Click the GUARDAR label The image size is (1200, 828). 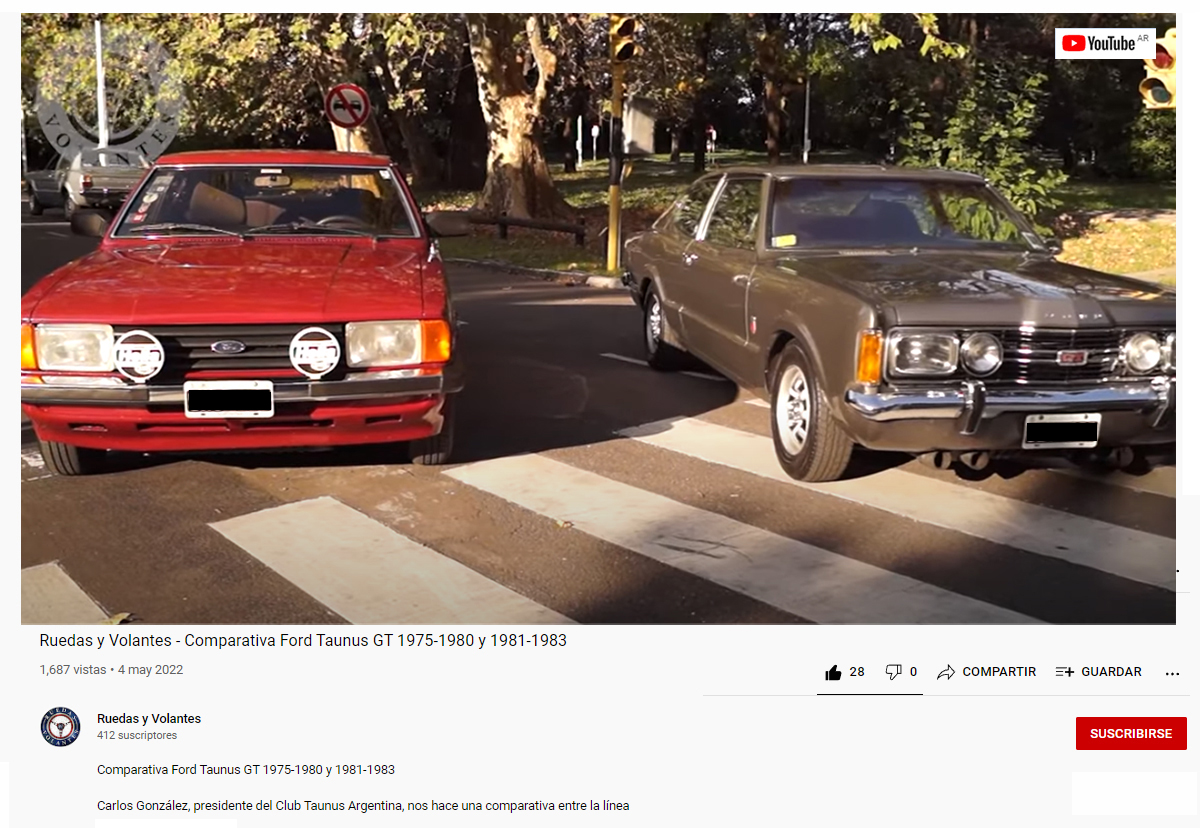[1111, 672]
